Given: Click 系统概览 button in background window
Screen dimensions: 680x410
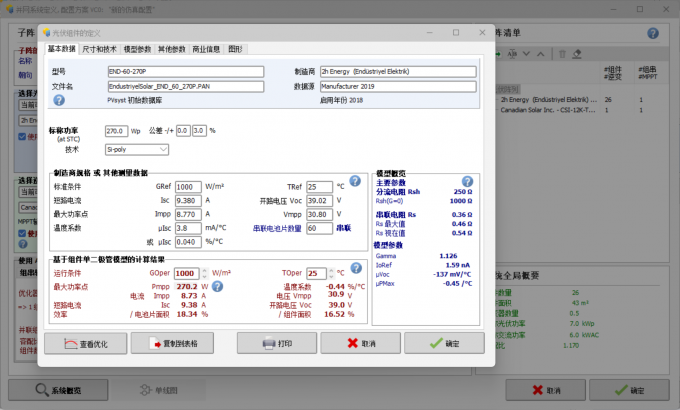Looking at the screenshot, I should (58, 390).
